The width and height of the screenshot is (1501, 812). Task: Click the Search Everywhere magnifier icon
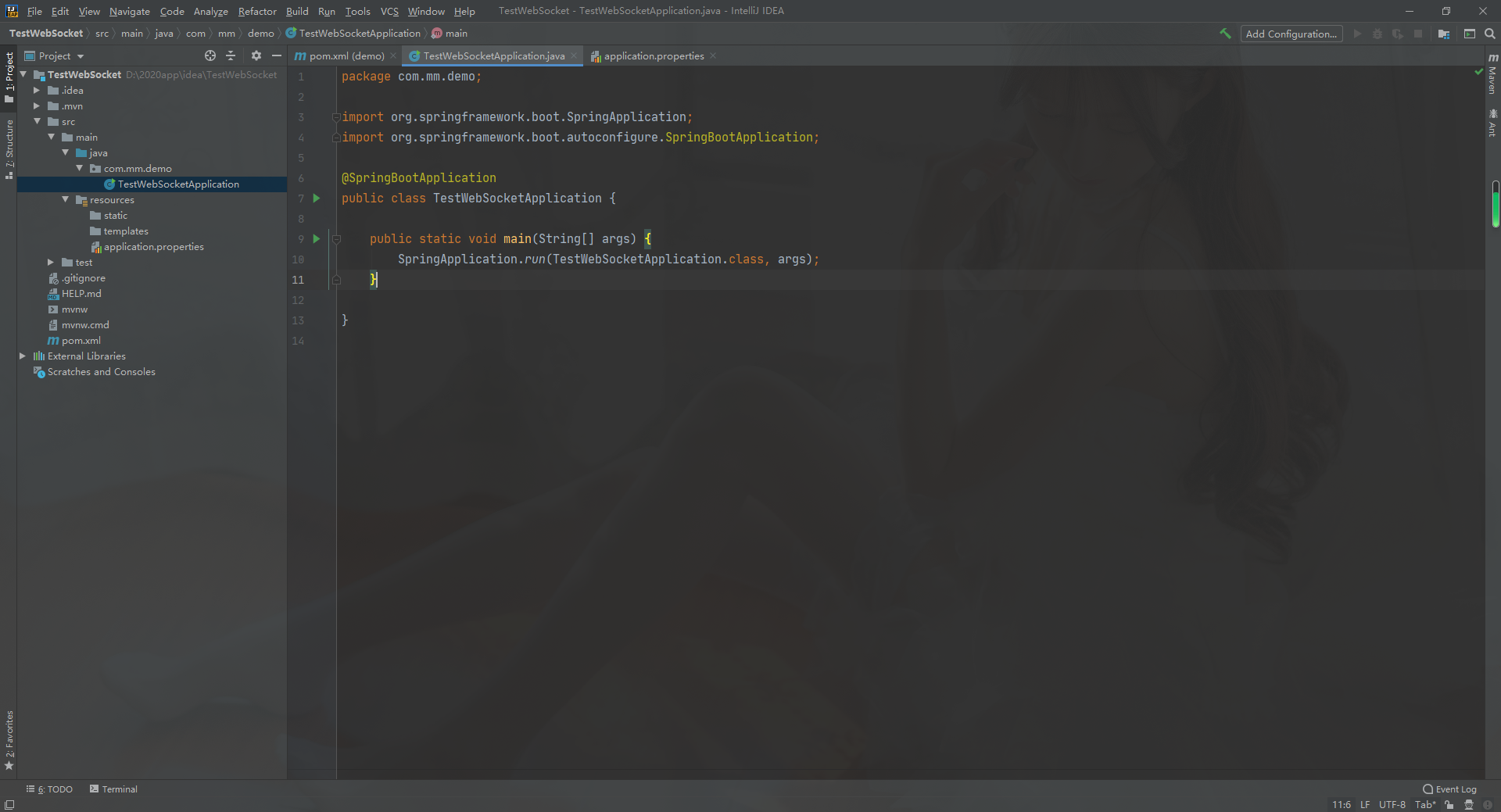coord(1490,34)
